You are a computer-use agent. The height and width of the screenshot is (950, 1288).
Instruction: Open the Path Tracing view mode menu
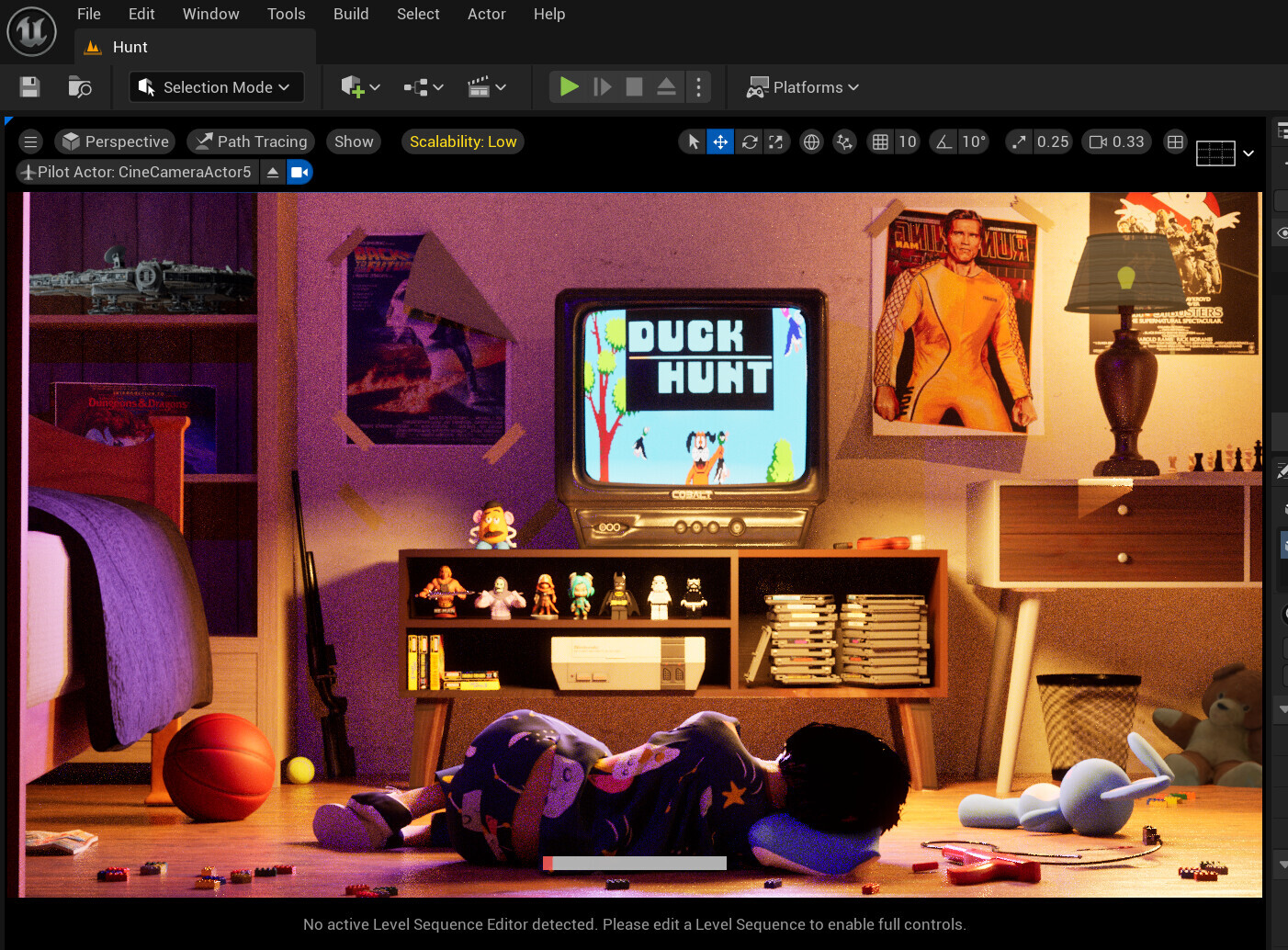tap(251, 141)
